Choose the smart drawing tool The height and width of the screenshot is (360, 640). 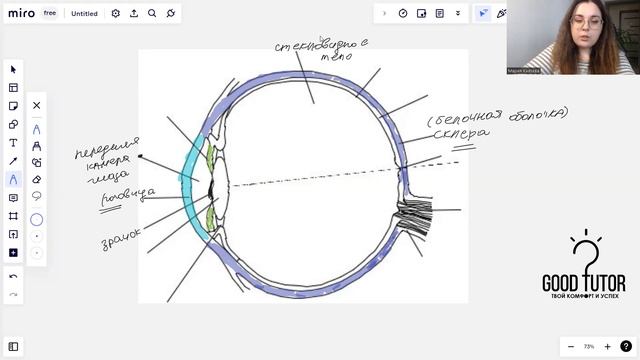click(x=36, y=162)
